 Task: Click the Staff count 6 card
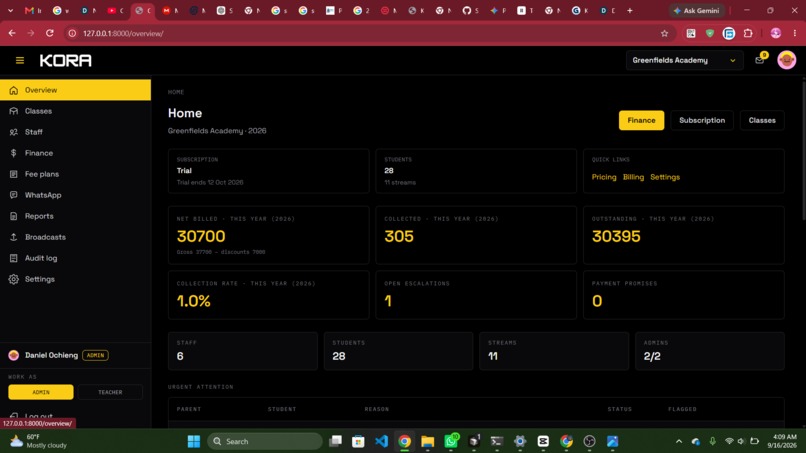(243, 351)
